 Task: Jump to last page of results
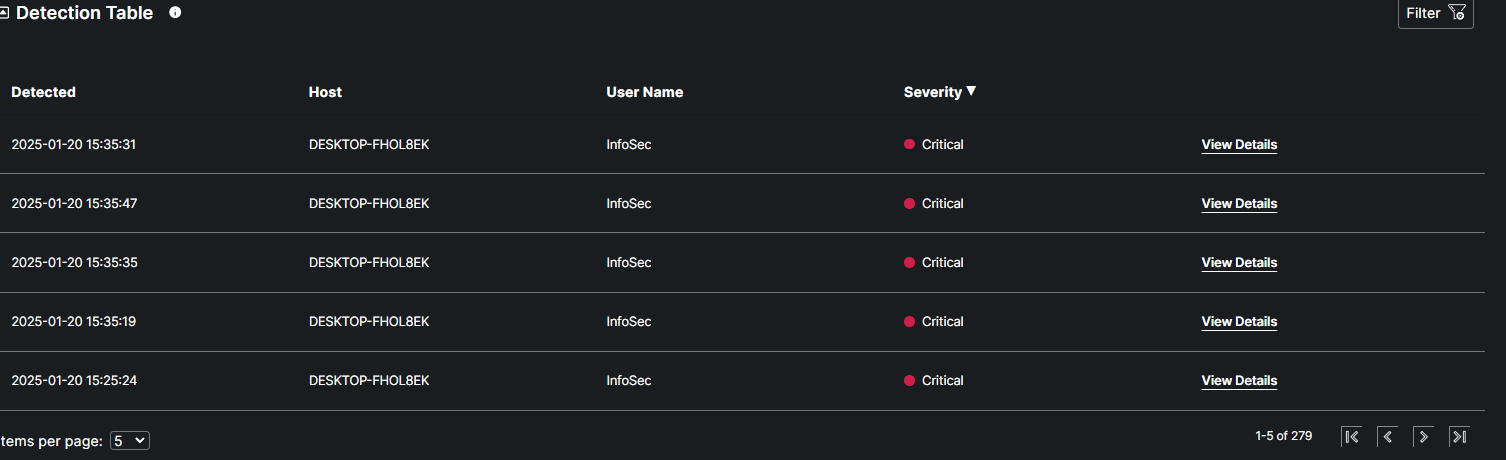[1459, 436]
